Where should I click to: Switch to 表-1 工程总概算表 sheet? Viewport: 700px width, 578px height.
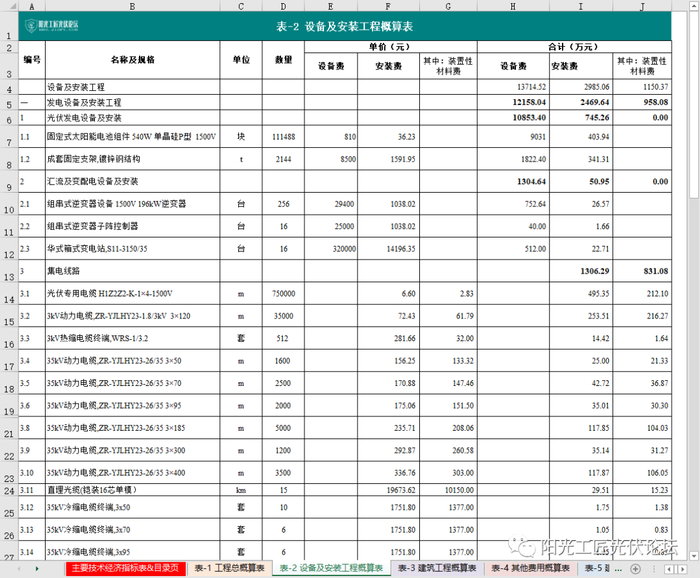click(229, 568)
